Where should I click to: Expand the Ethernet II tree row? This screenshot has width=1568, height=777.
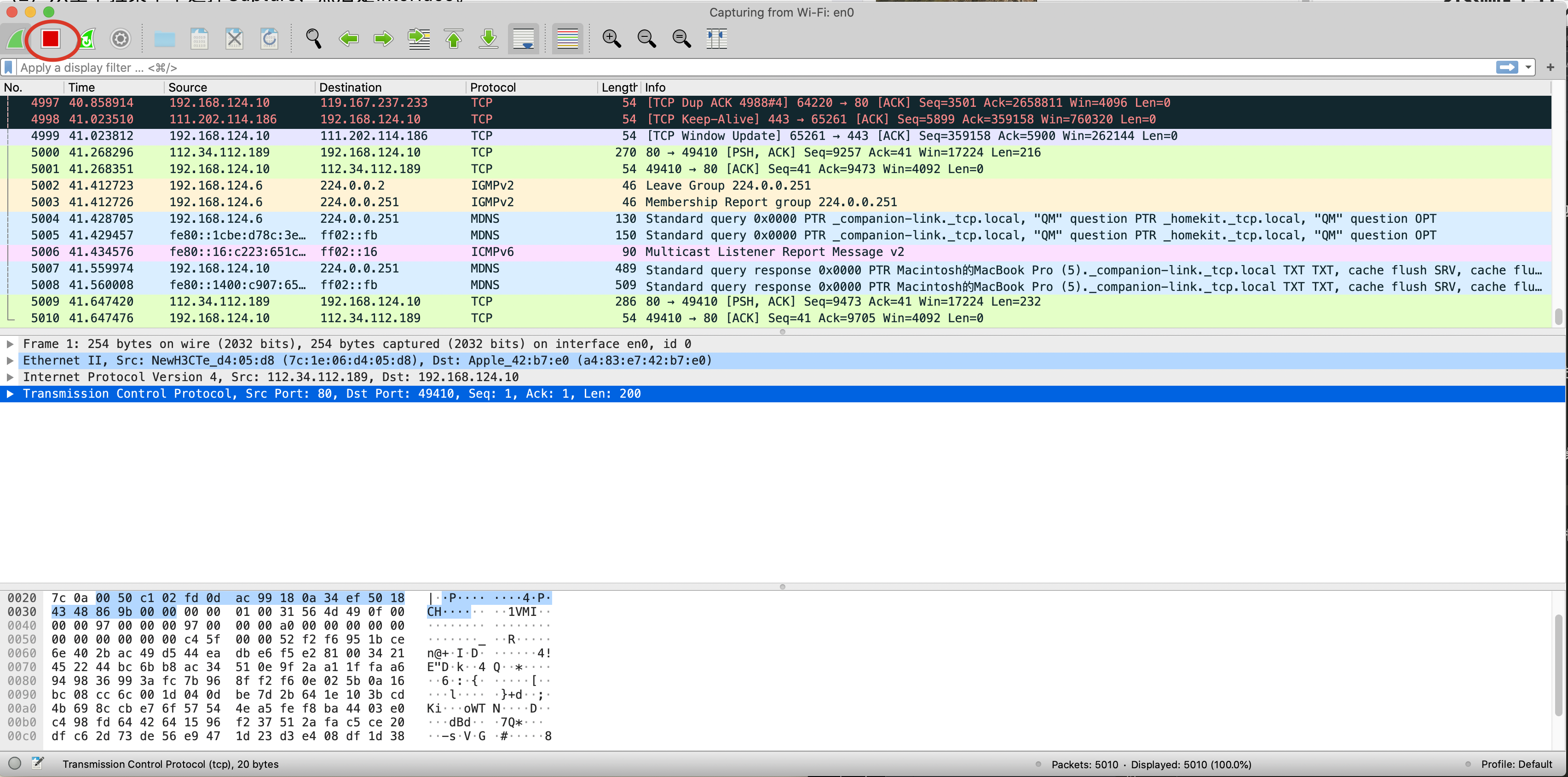10,360
